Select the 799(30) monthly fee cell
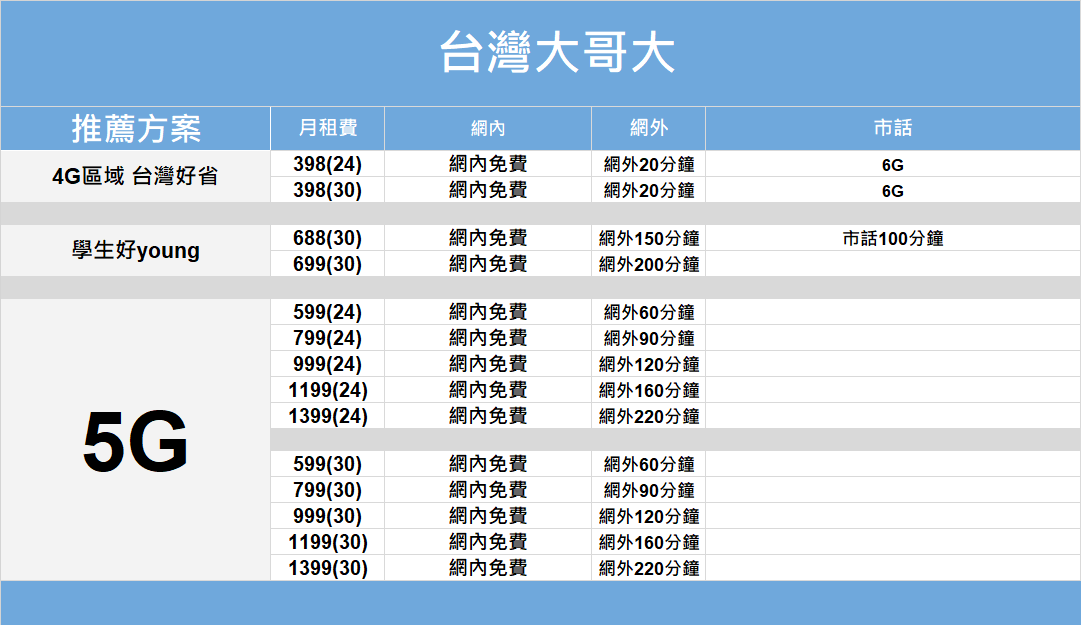 click(x=327, y=490)
